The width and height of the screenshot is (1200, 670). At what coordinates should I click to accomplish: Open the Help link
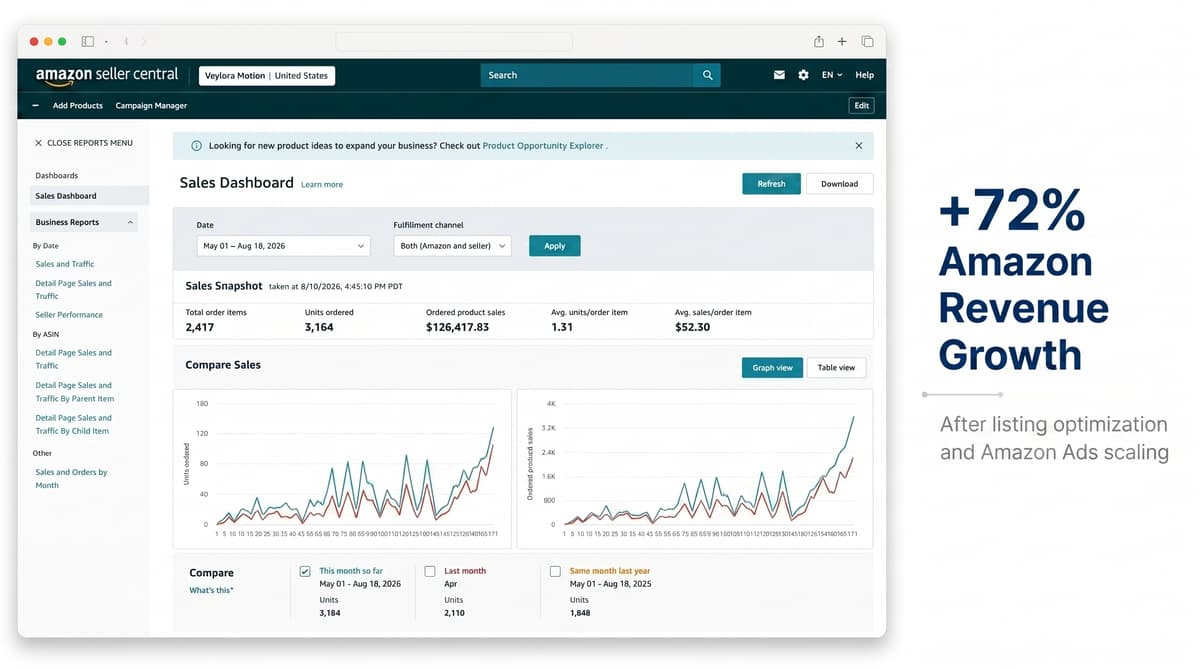865,75
